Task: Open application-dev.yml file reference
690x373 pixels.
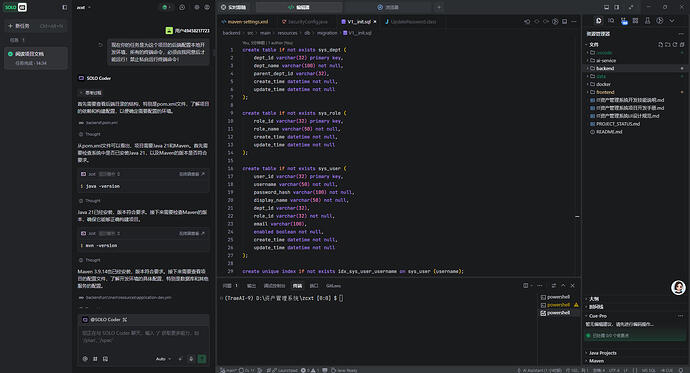Action: tap(125, 297)
